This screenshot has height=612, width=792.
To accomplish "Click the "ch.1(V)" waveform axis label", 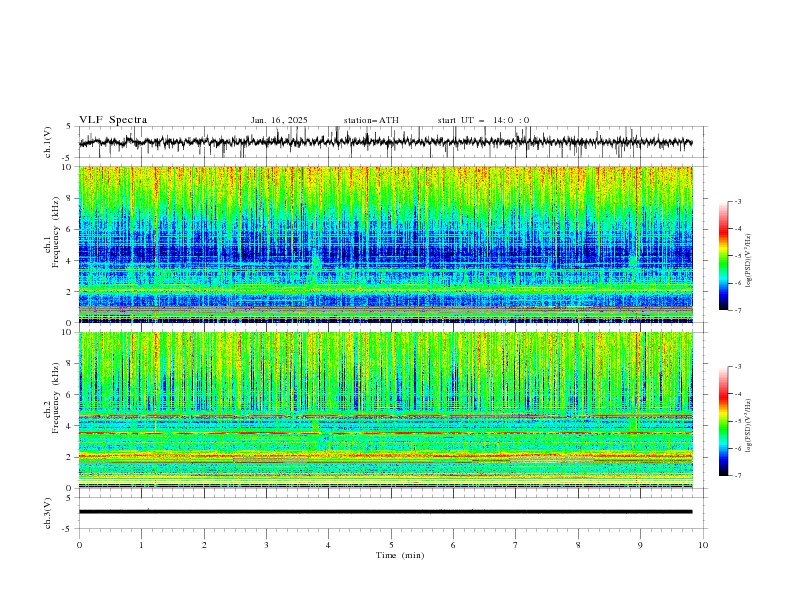I will pyautogui.click(x=48, y=142).
